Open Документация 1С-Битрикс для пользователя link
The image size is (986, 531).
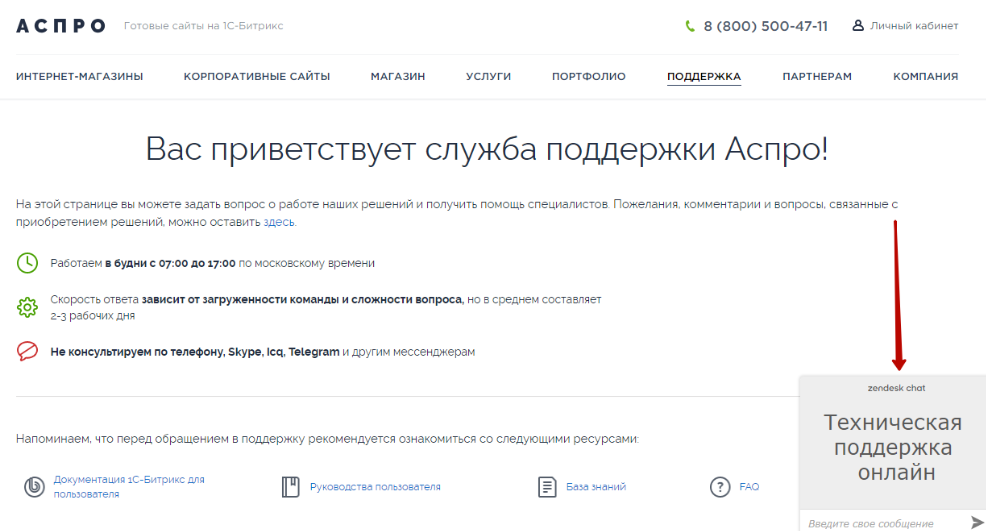pyautogui.click(x=129, y=486)
